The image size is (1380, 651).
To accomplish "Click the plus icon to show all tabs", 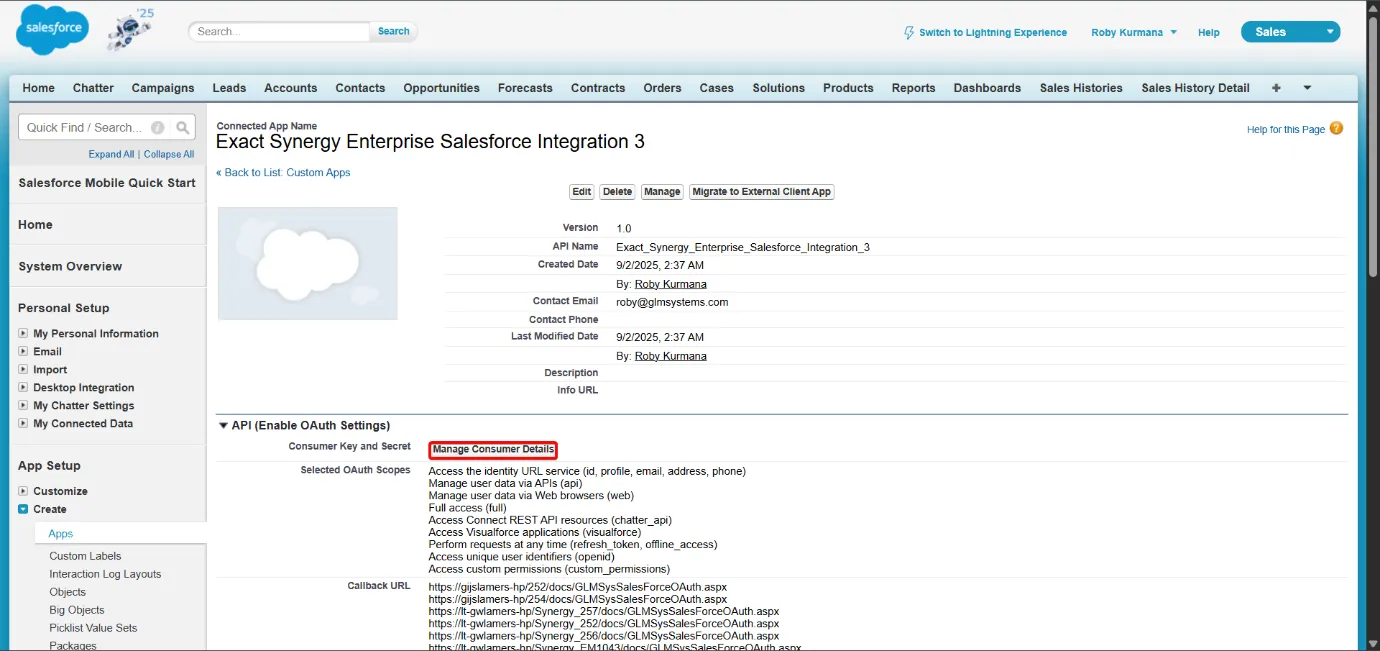I will click(x=1276, y=88).
